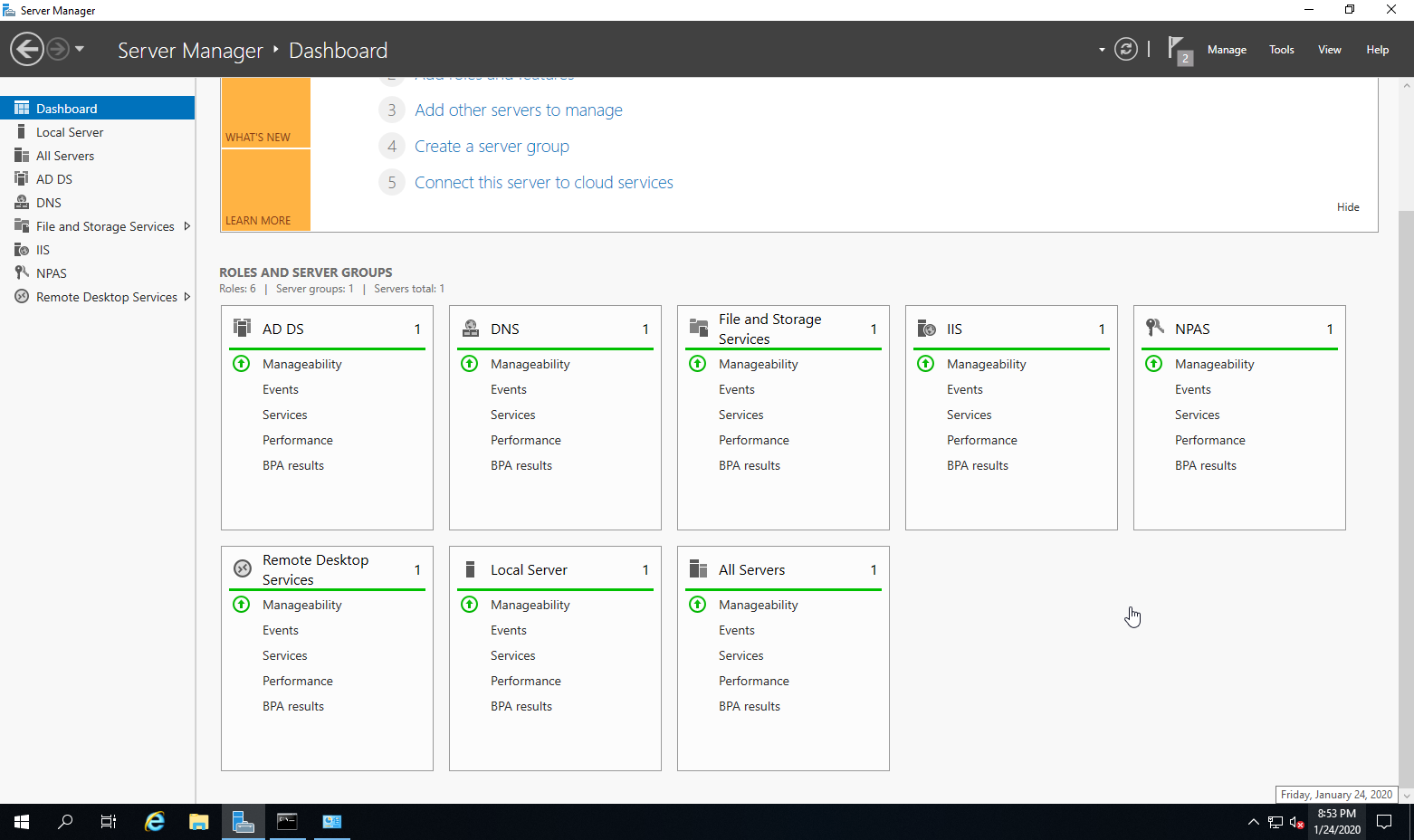
Task: Select IIS in the sidebar
Action: tap(97, 250)
